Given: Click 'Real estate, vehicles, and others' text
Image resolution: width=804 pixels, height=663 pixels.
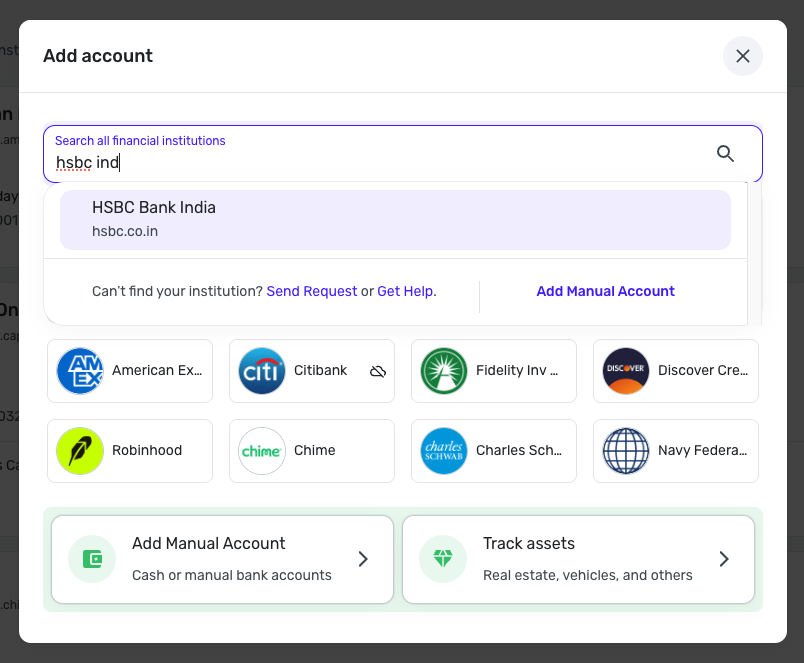Looking at the screenshot, I should coord(588,575).
